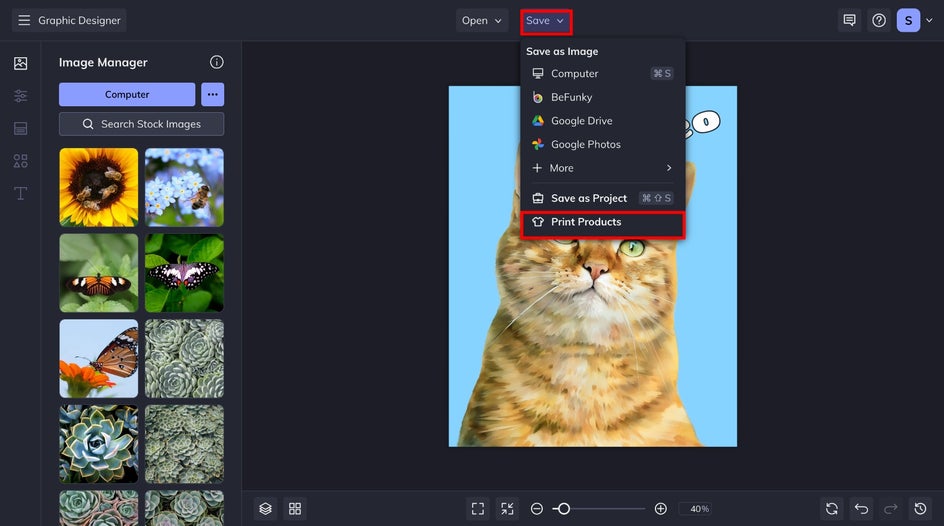Open the help question mark icon
This screenshot has width=944, height=526.
coord(879,20)
